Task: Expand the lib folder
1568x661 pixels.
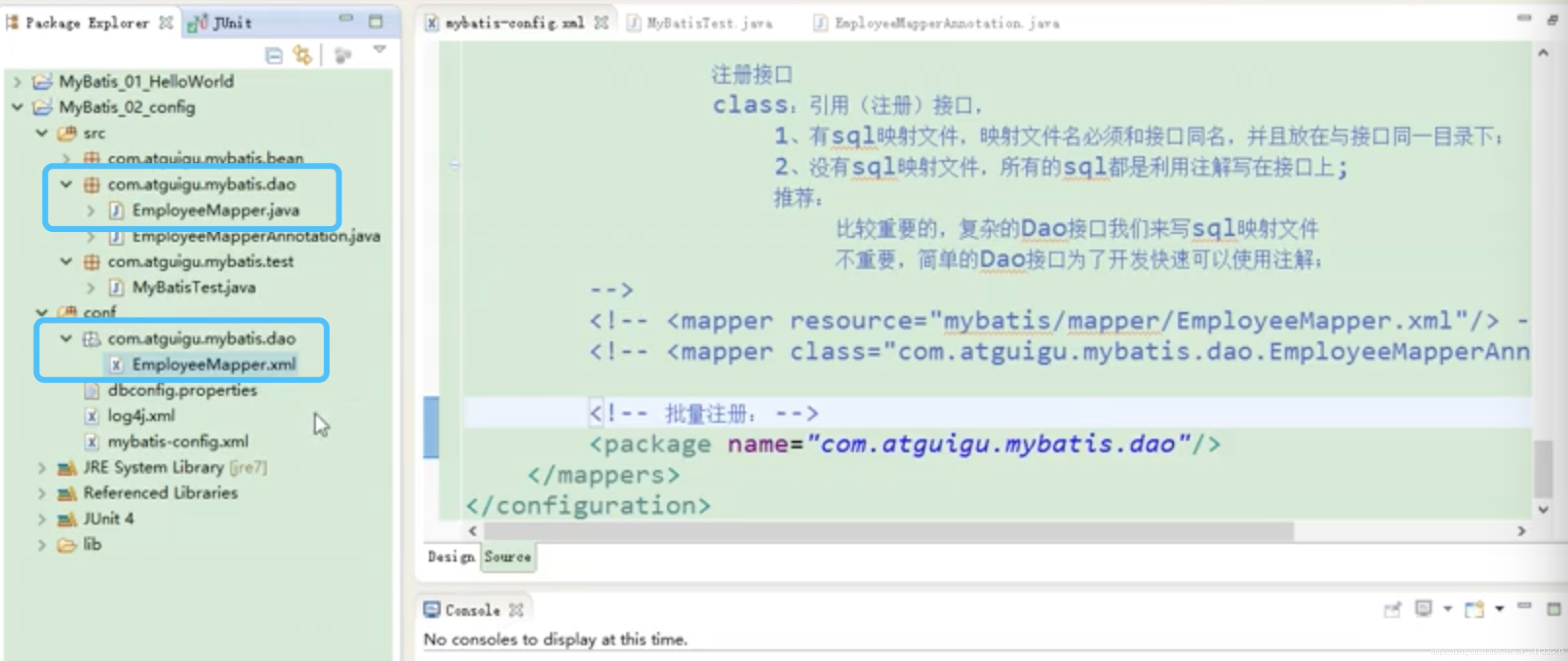Action: coord(42,544)
